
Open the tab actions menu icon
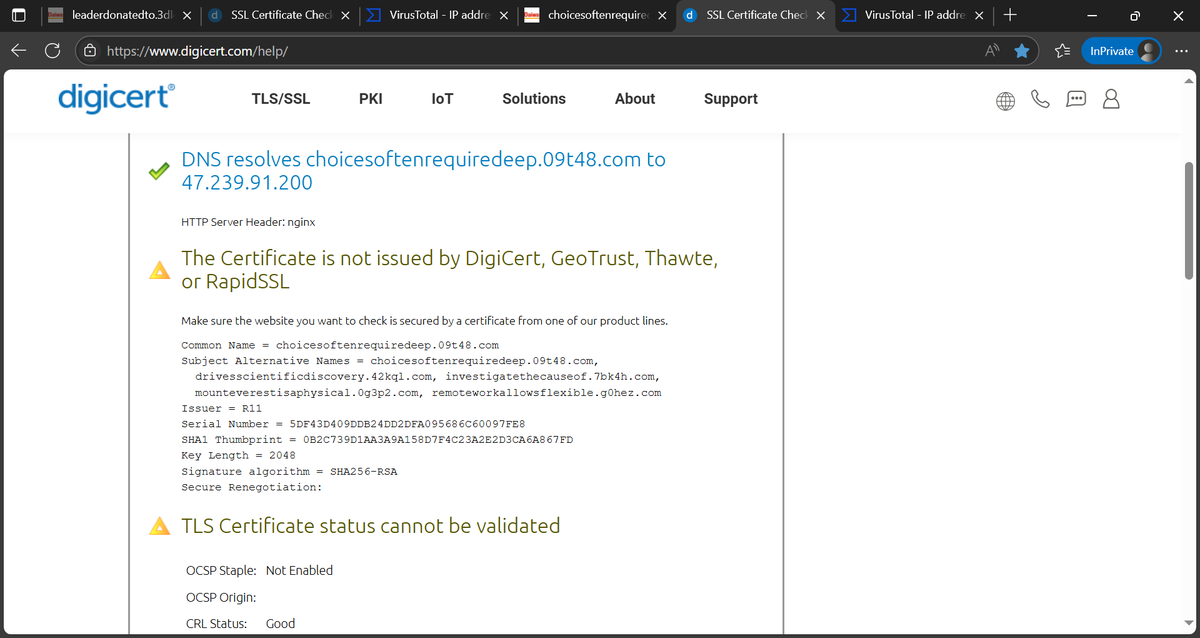pyautogui.click(x=18, y=16)
